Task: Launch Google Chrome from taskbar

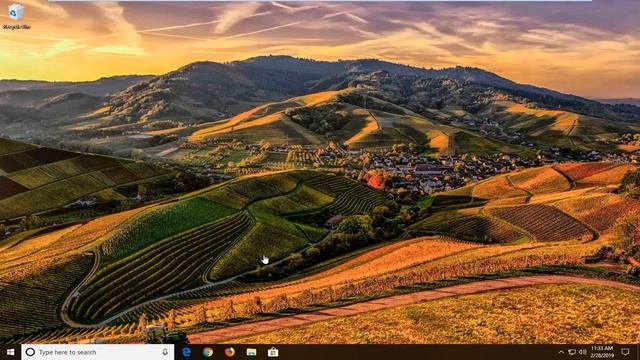Action: [208, 352]
